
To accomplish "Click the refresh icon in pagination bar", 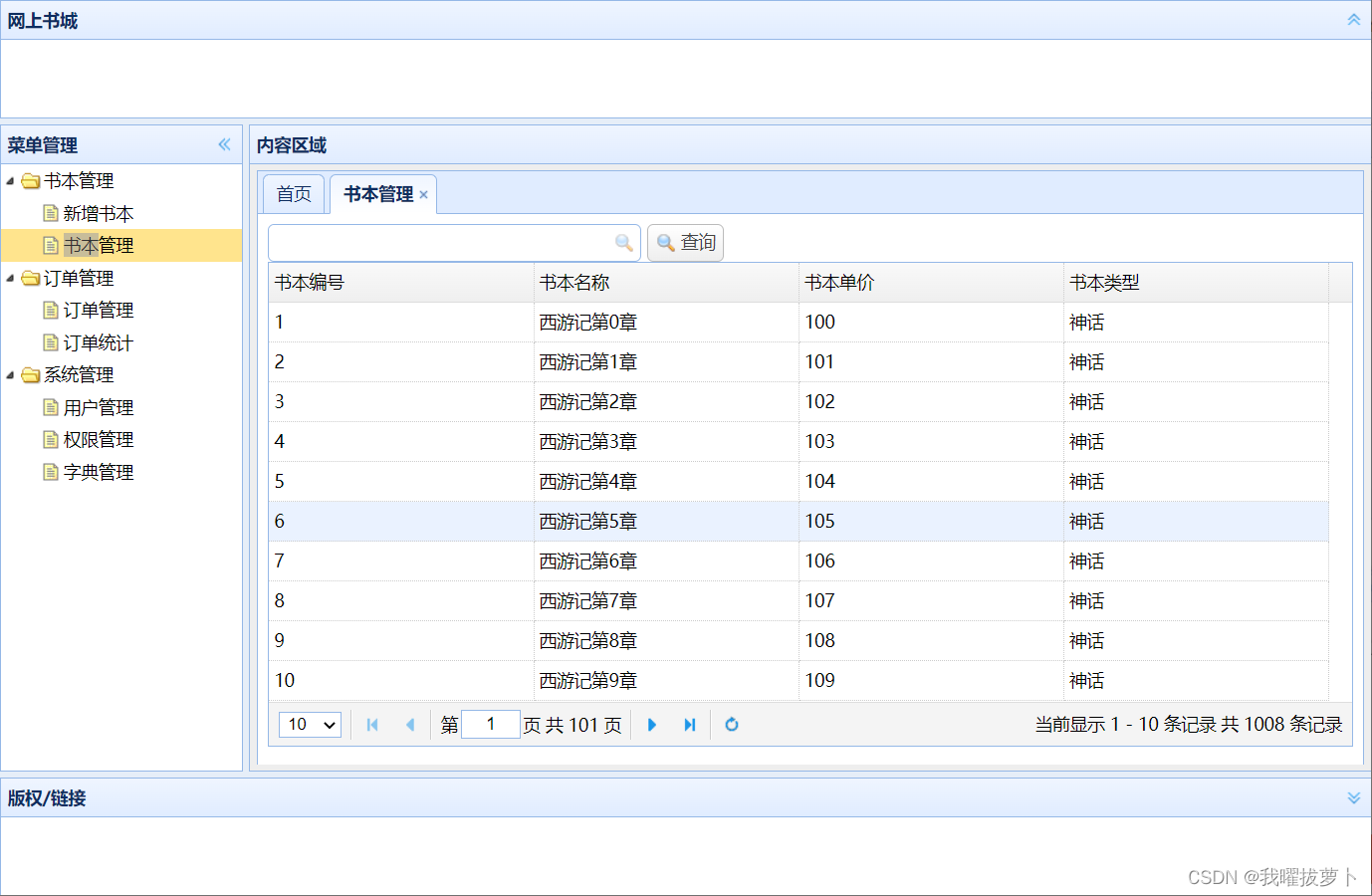I will pos(732,725).
